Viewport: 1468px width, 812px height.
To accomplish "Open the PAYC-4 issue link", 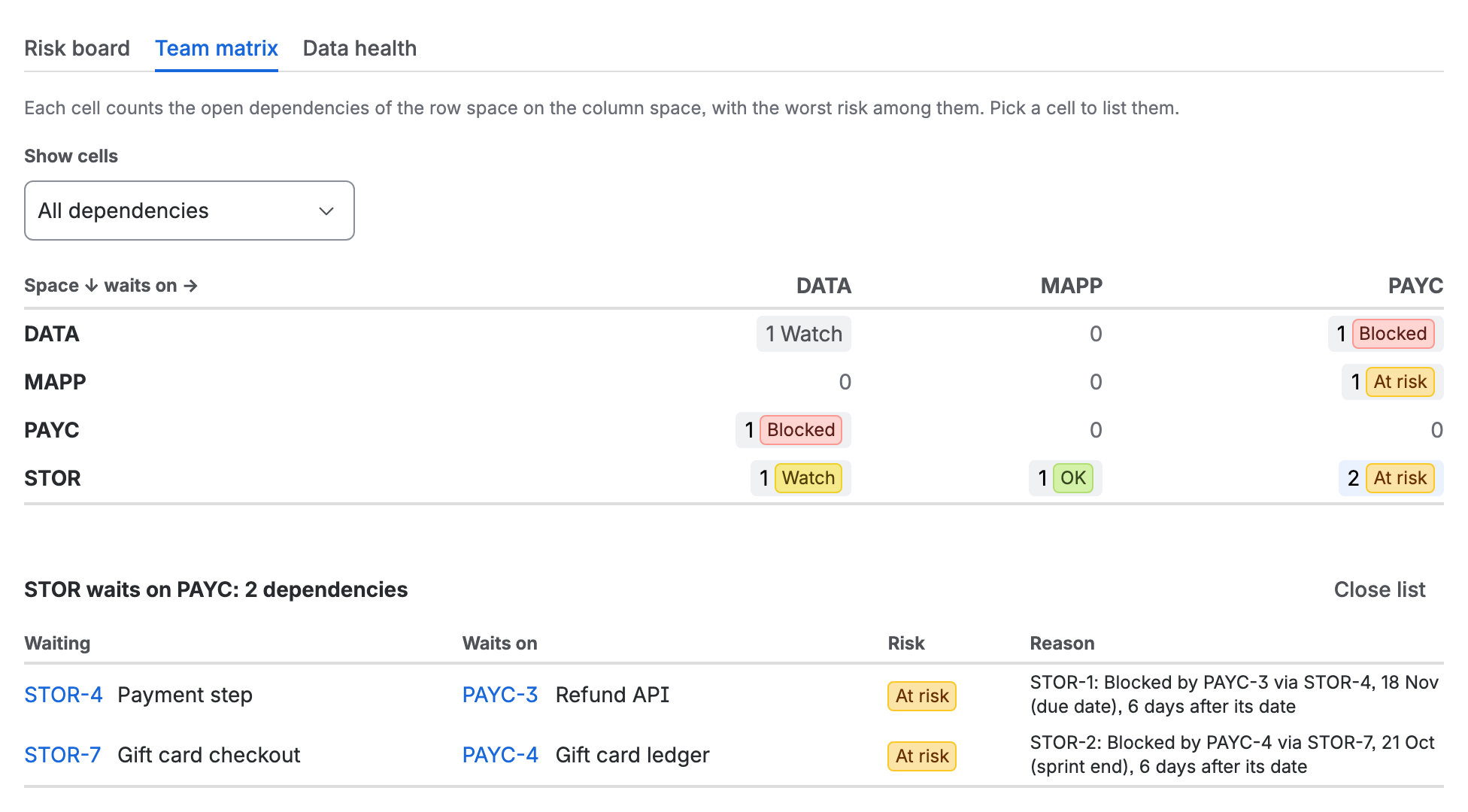I will (500, 755).
